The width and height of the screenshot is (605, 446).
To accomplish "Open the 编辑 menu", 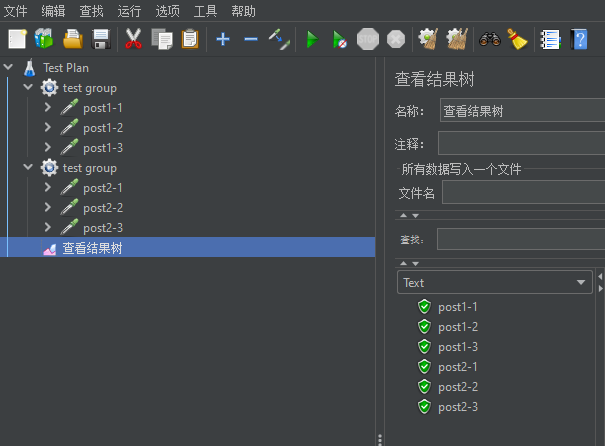I will (x=53, y=11).
